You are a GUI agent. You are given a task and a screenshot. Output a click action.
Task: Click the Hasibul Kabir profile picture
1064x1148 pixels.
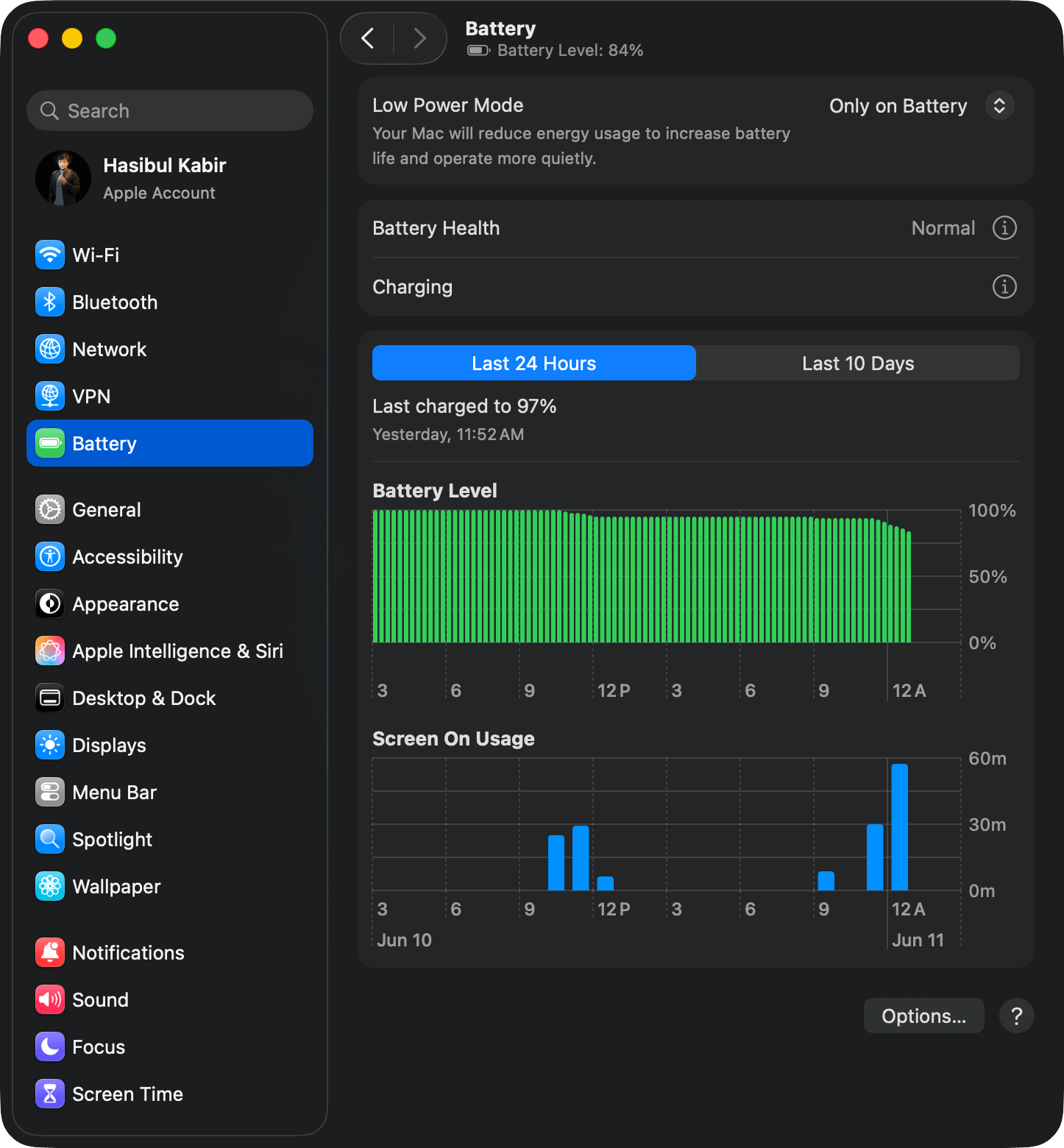point(63,178)
